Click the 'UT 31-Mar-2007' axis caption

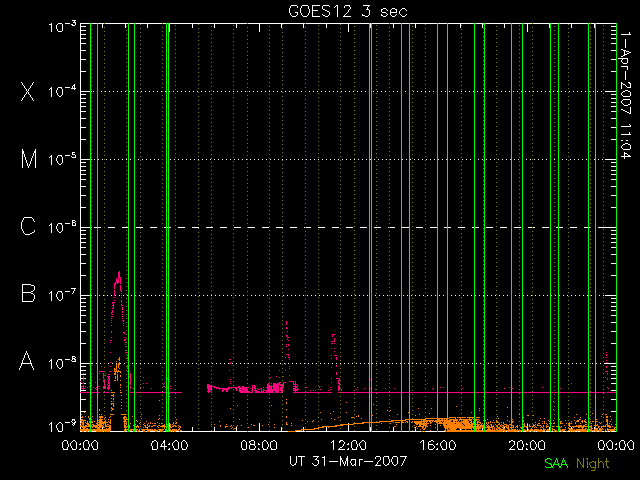348,461
